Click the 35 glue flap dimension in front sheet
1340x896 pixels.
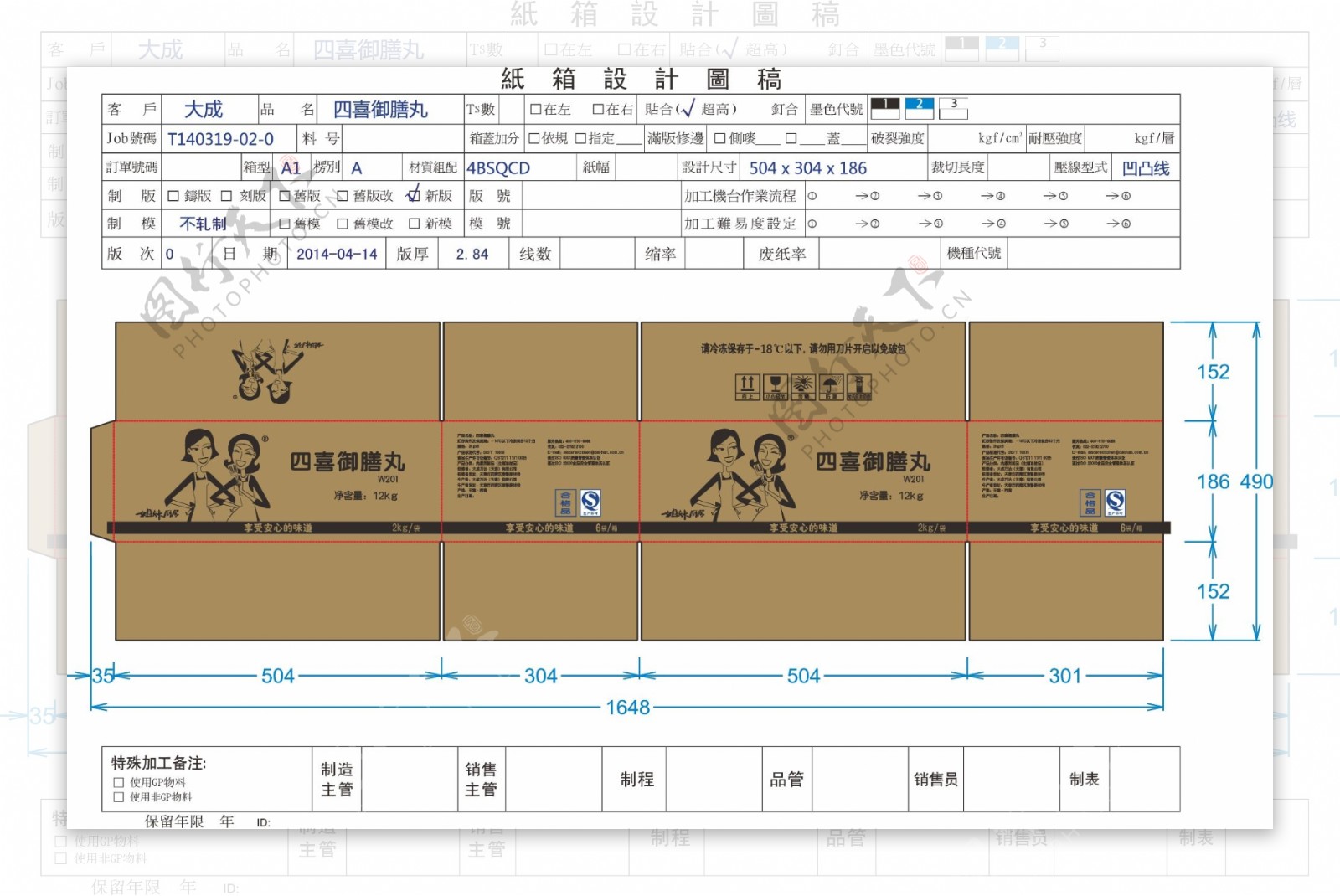[x=103, y=676]
